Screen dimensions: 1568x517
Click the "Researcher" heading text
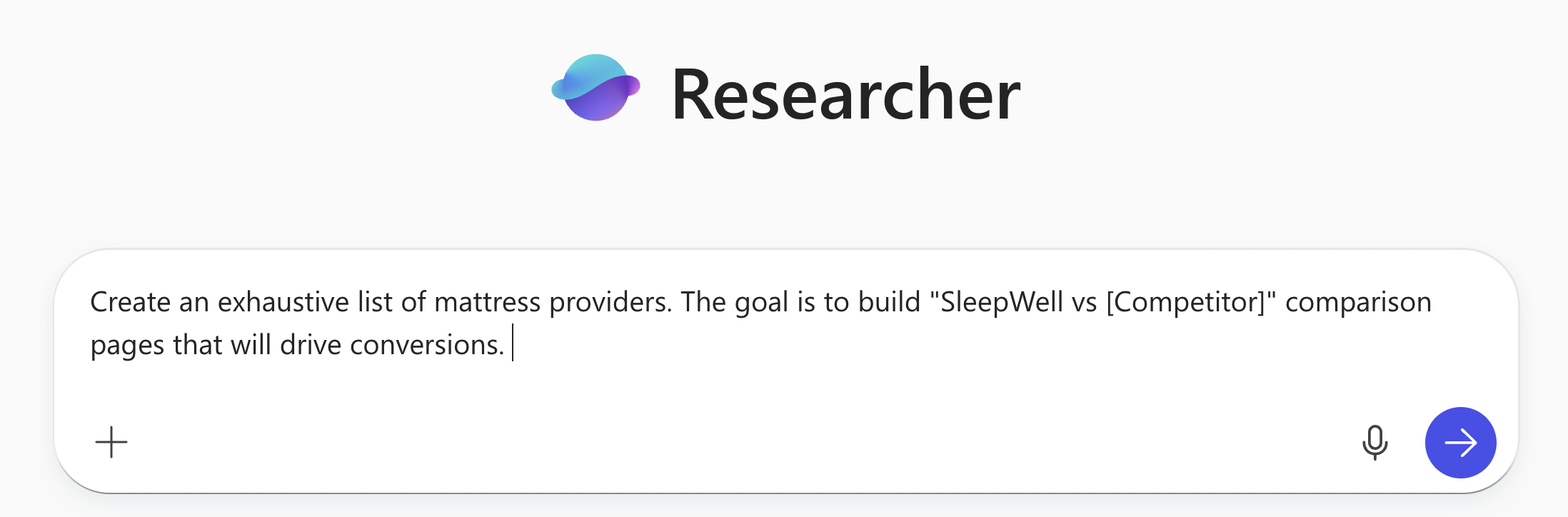tap(846, 94)
